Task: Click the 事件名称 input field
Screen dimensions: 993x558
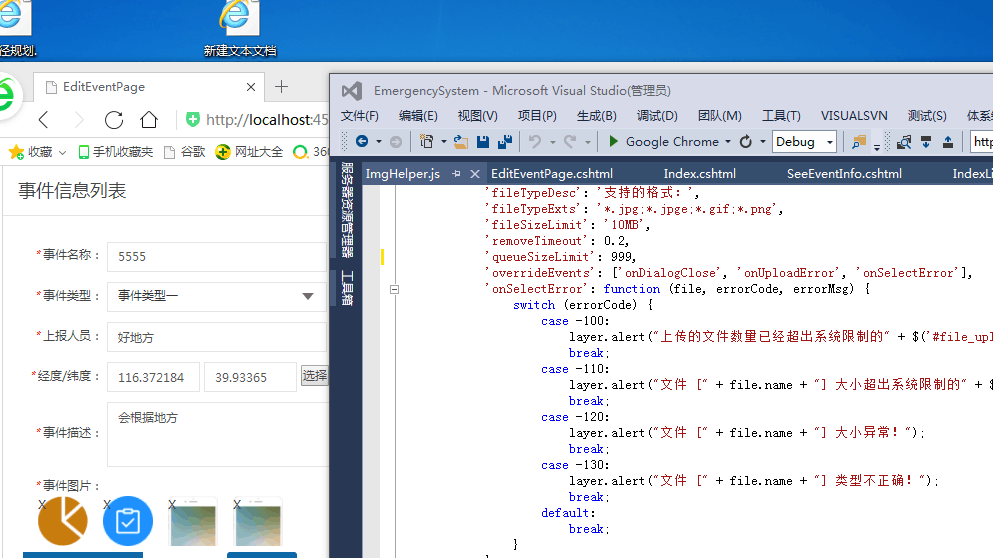Action: point(215,256)
